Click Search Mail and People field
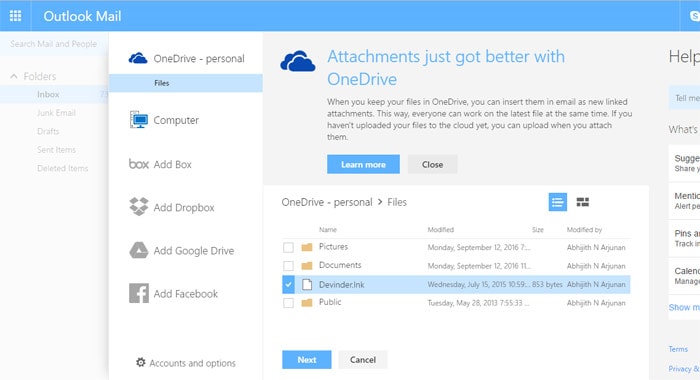Image resolution: width=700 pixels, height=380 pixels. coord(54,44)
